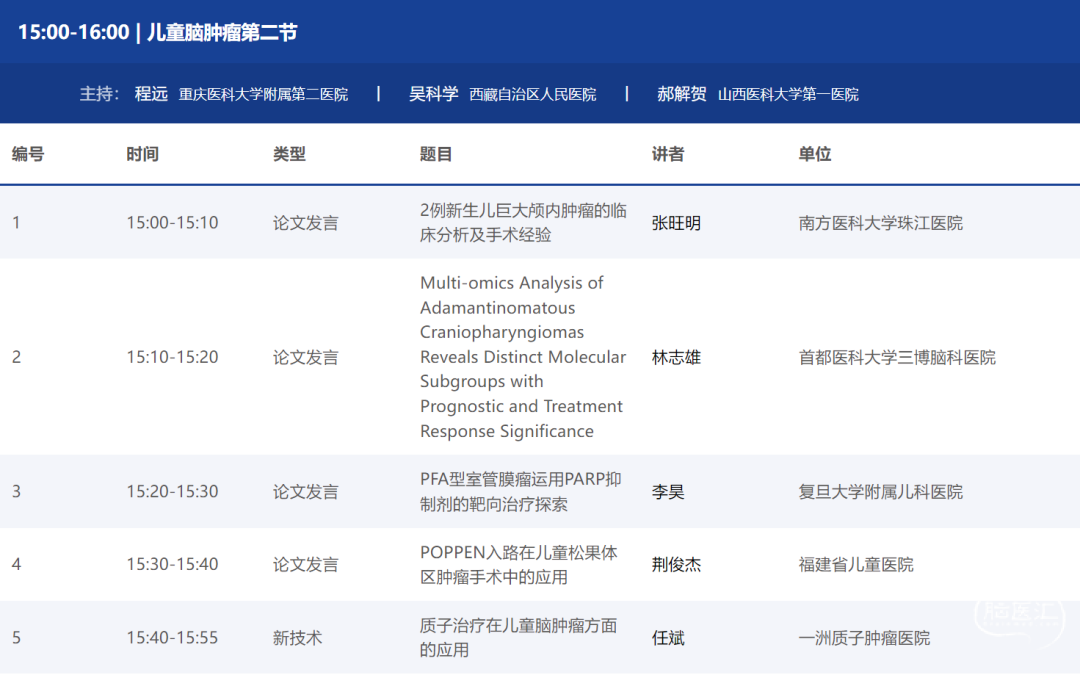Click the 15:00-16:00 儿童脑肿瘤第二节 session title
The height and width of the screenshot is (675, 1080).
coord(158,32)
